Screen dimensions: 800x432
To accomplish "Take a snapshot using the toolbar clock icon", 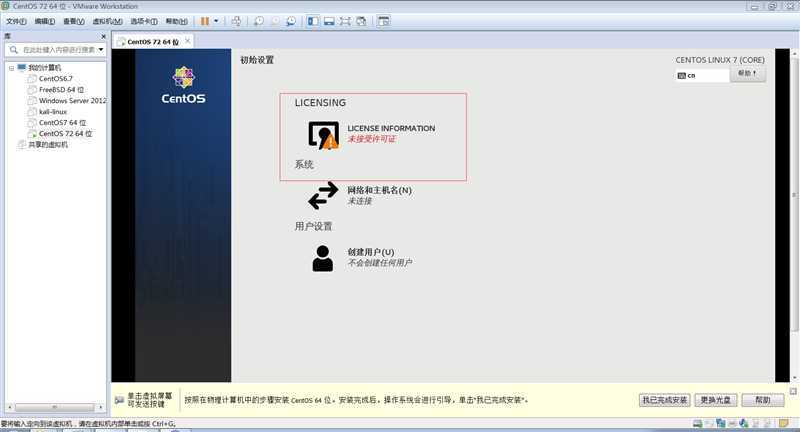I will pyautogui.click(x=259, y=21).
